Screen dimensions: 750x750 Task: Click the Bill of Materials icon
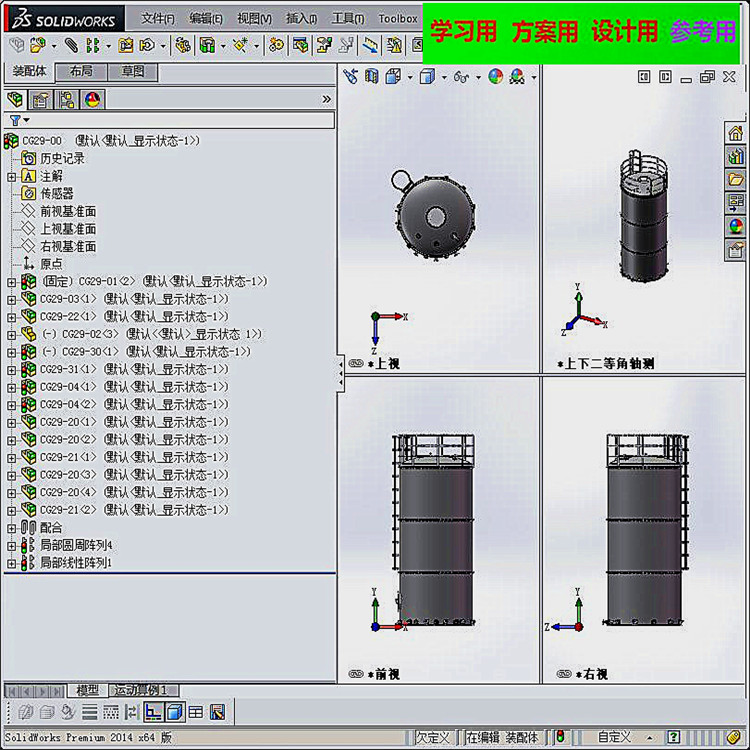300,45
